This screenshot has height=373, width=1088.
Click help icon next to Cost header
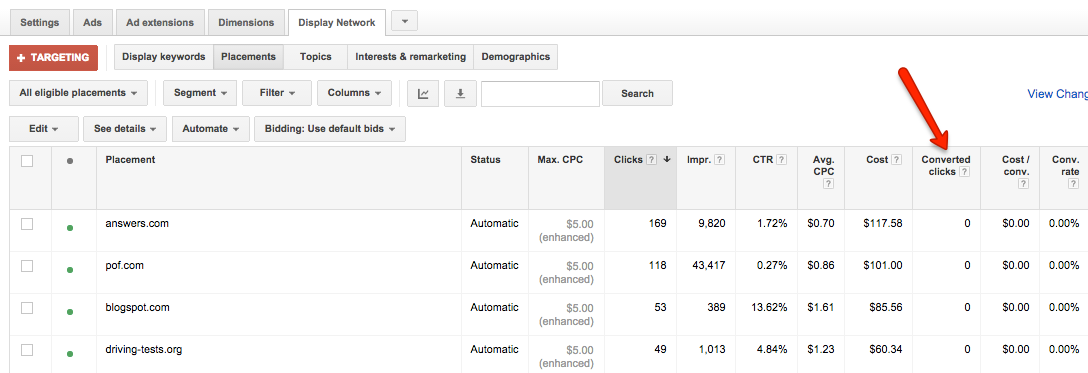point(897,159)
